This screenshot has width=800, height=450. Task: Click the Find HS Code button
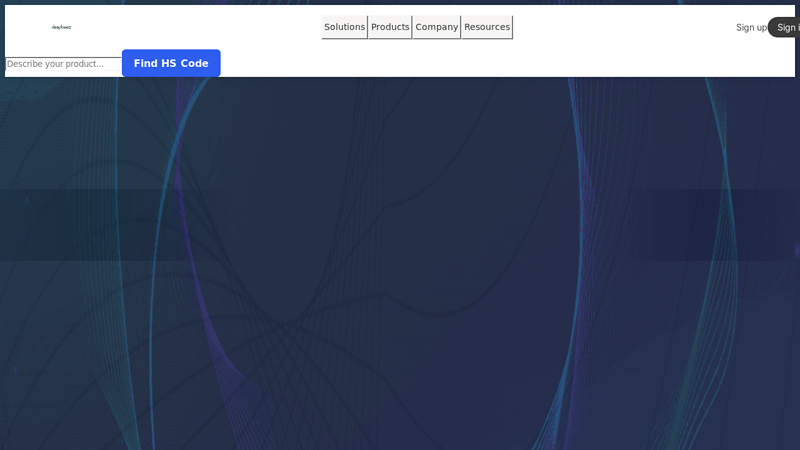point(171,63)
